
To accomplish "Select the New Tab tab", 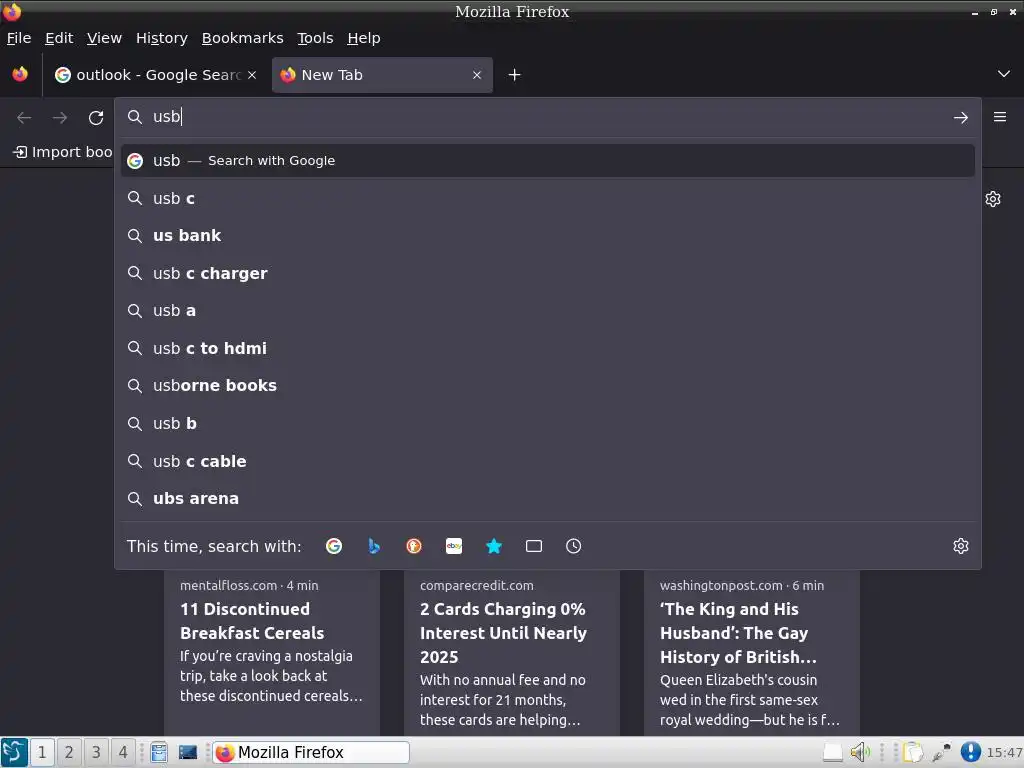I will 382,75.
